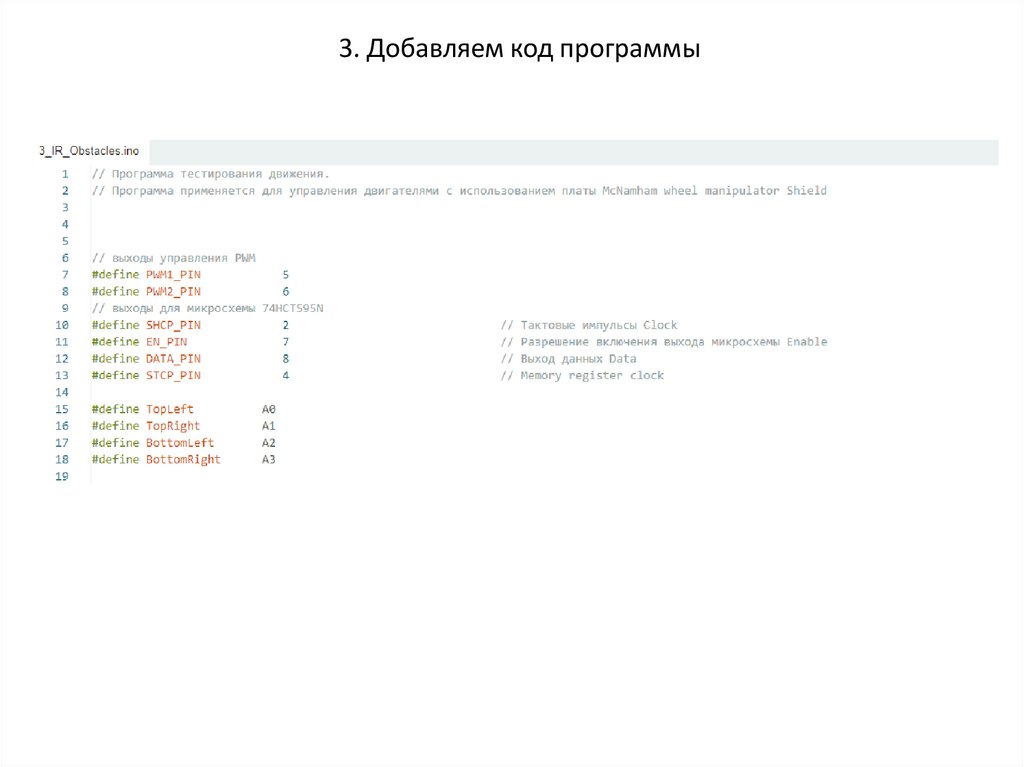Viewport: 1024px width, 767px height.
Task: Click the #define keyword on line 15
Action: 116,409
